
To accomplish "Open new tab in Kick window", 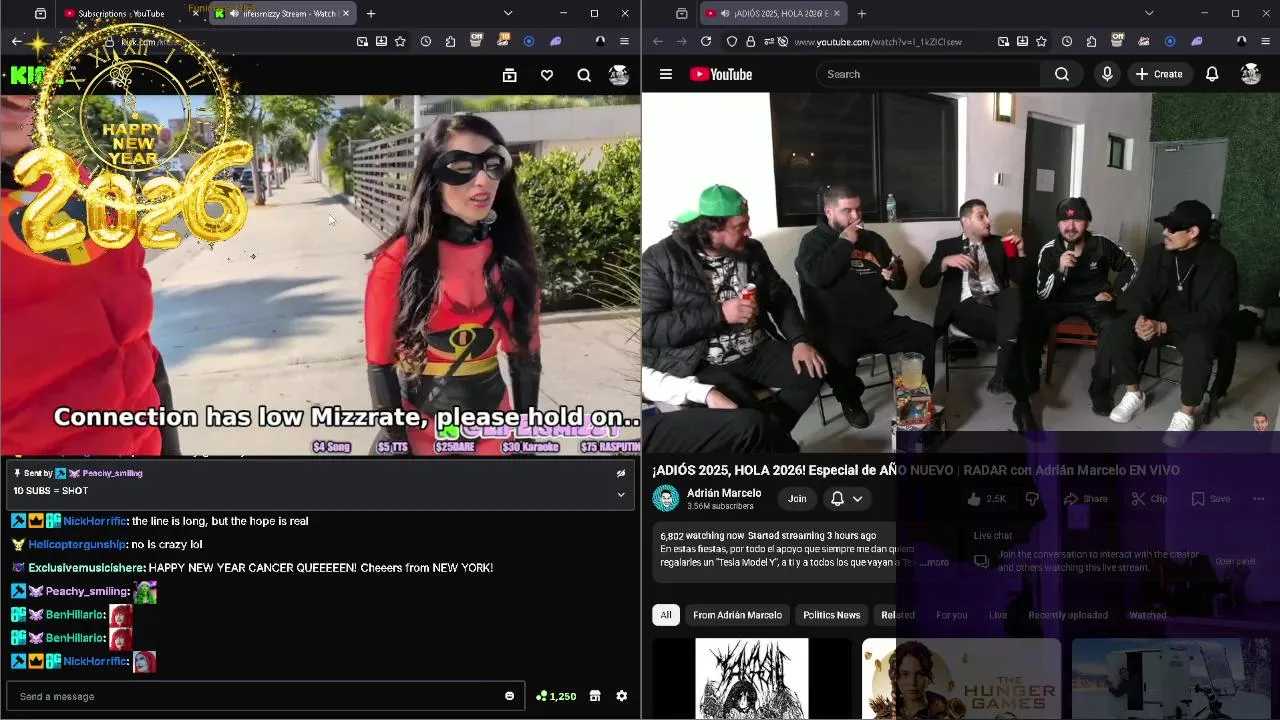I will [x=371, y=14].
